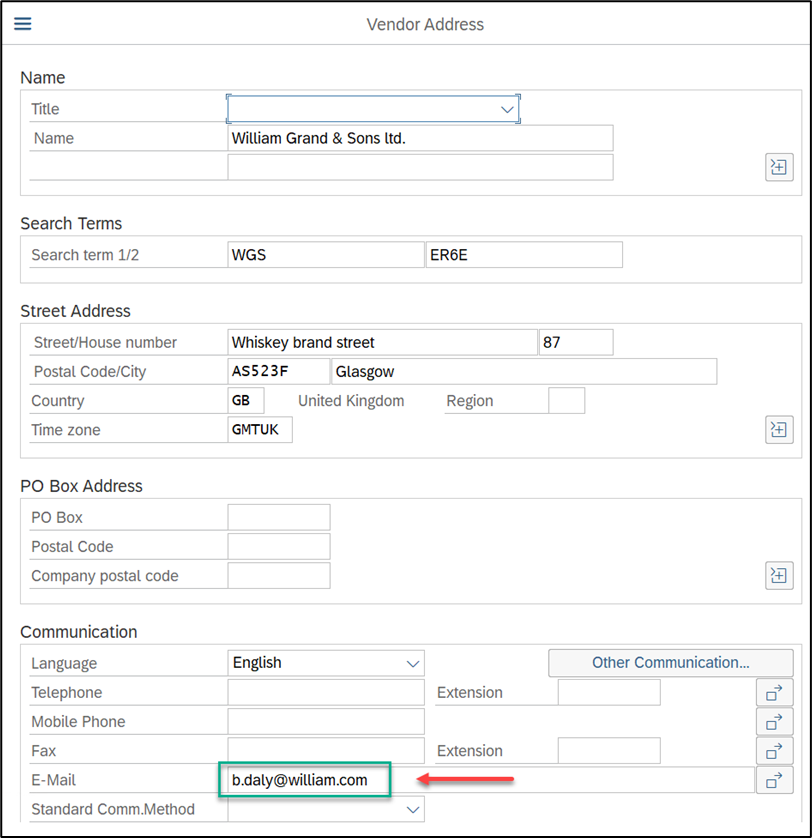Select the Search term field containing WGS

pos(326,255)
